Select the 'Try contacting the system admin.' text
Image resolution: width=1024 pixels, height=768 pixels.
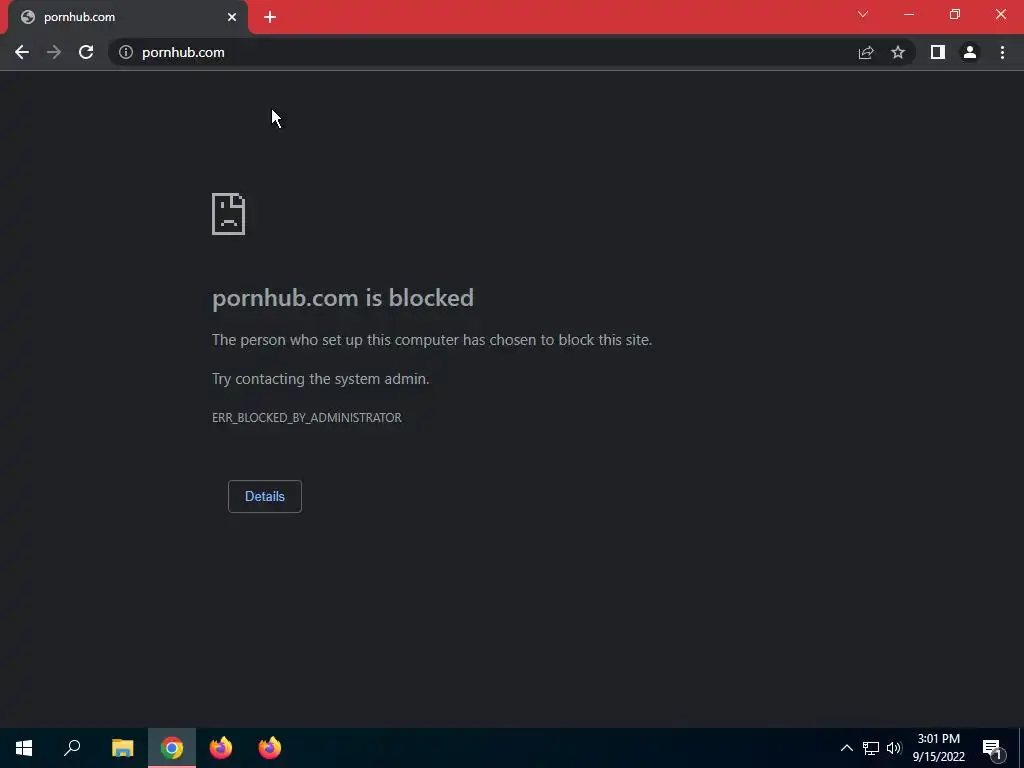pyautogui.click(x=321, y=379)
